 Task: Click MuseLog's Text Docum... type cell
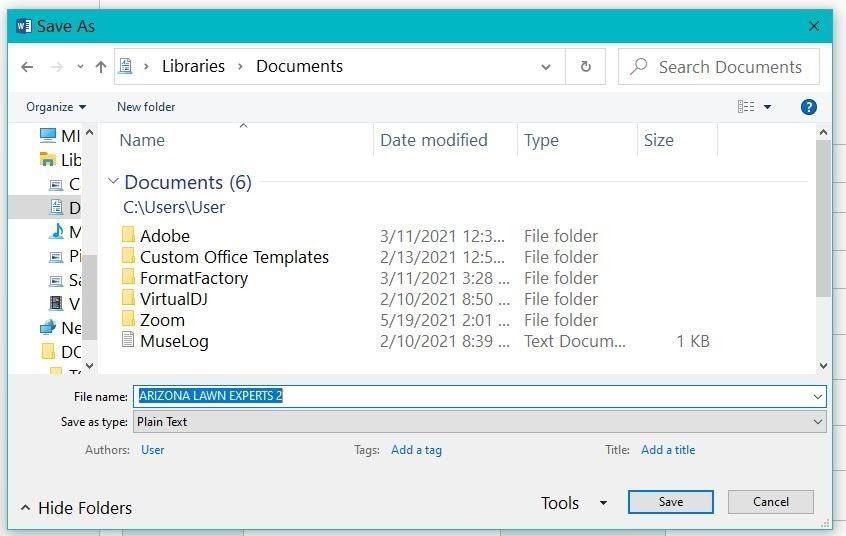[575, 341]
